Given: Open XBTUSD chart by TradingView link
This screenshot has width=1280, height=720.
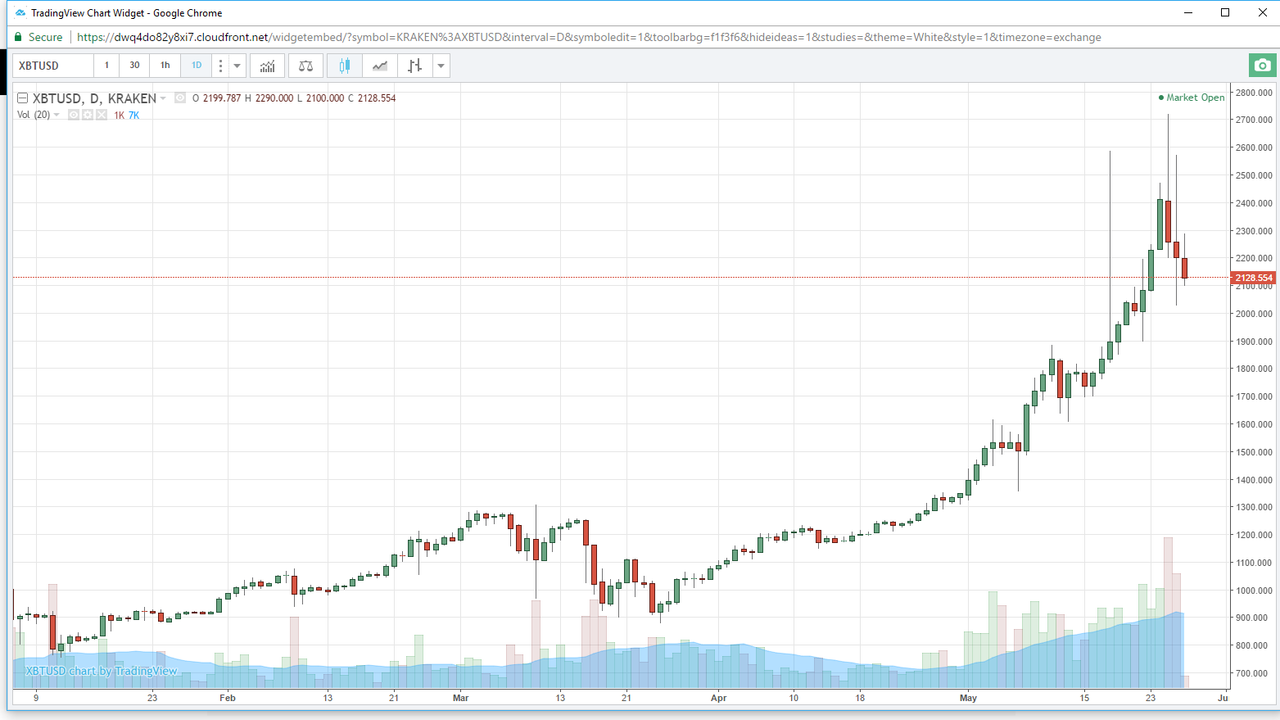Looking at the screenshot, I should tap(101, 671).
